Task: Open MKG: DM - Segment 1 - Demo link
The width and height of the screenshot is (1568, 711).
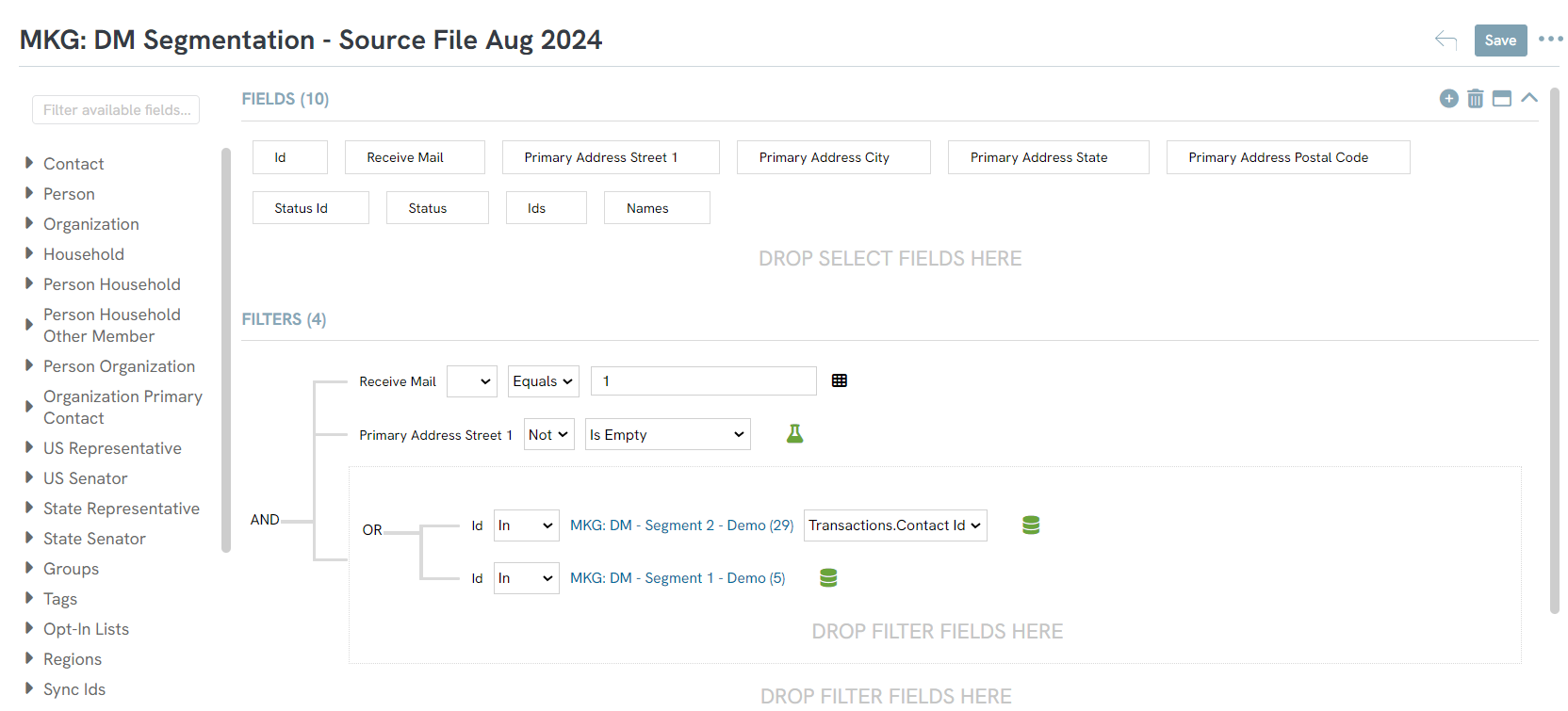Action: coord(678,578)
